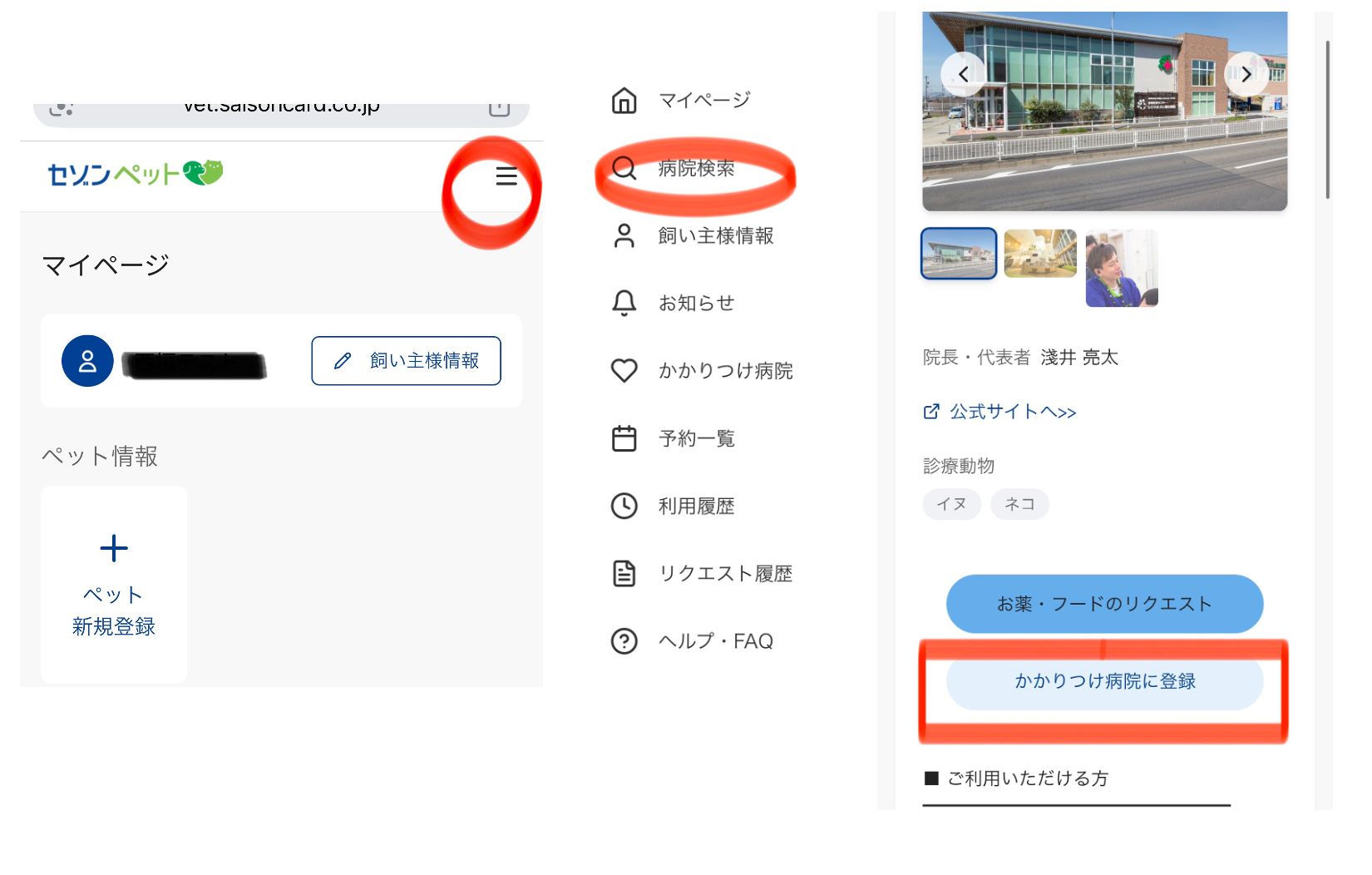Show next hospital photo with right arrow
The image size is (1372, 875).
click(1246, 74)
